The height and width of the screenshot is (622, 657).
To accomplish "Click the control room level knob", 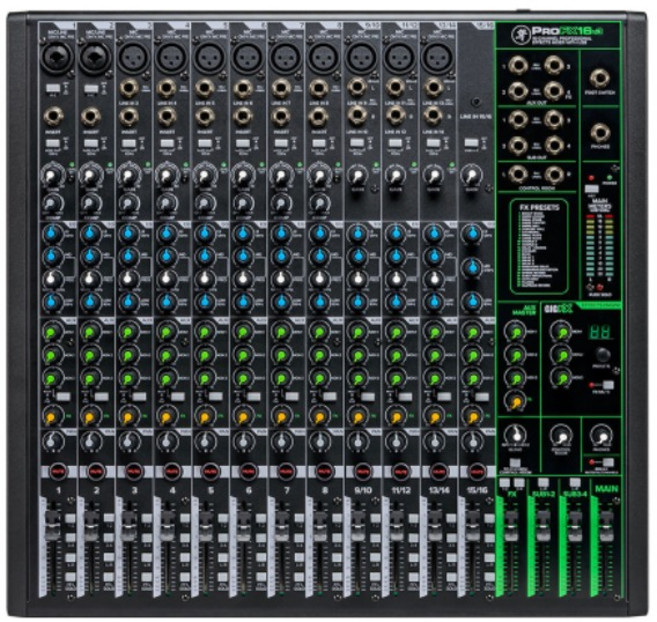I will click(x=561, y=436).
